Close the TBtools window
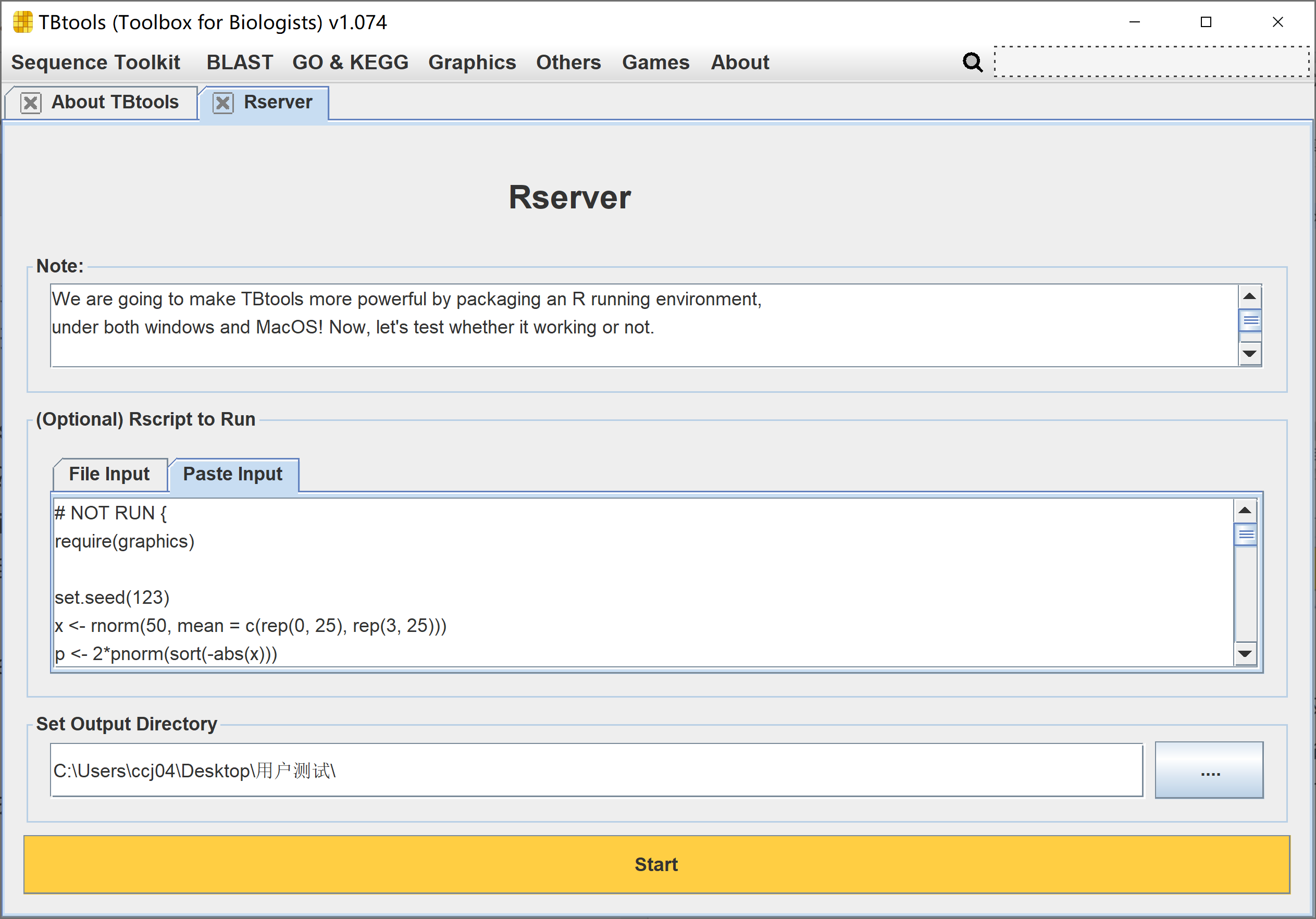The height and width of the screenshot is (919, 1316). coord(1277,22)
